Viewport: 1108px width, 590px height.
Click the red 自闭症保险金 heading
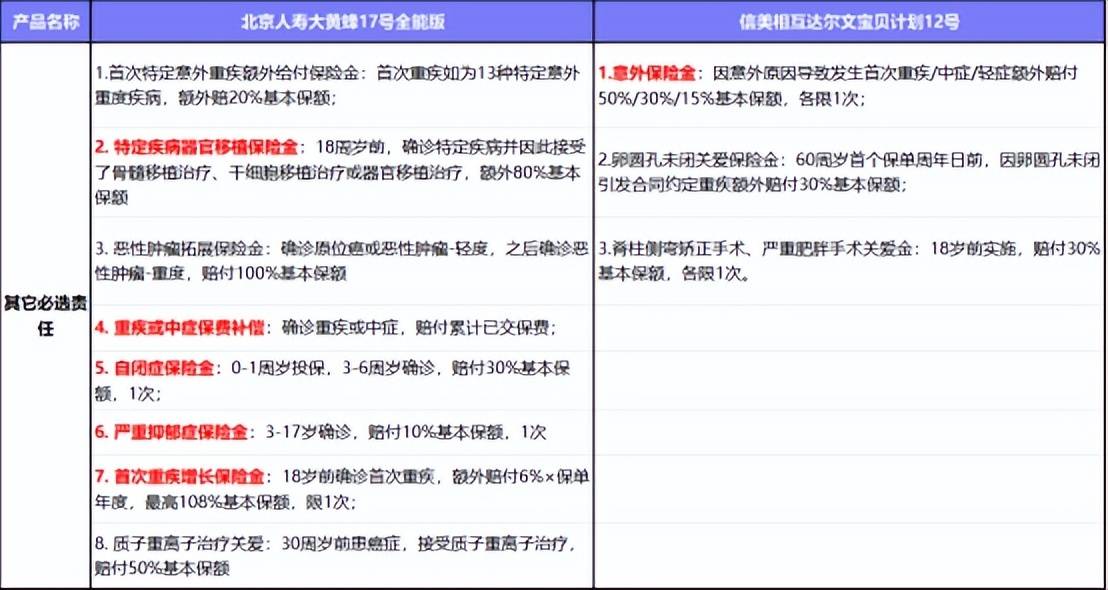click(154, 369)
